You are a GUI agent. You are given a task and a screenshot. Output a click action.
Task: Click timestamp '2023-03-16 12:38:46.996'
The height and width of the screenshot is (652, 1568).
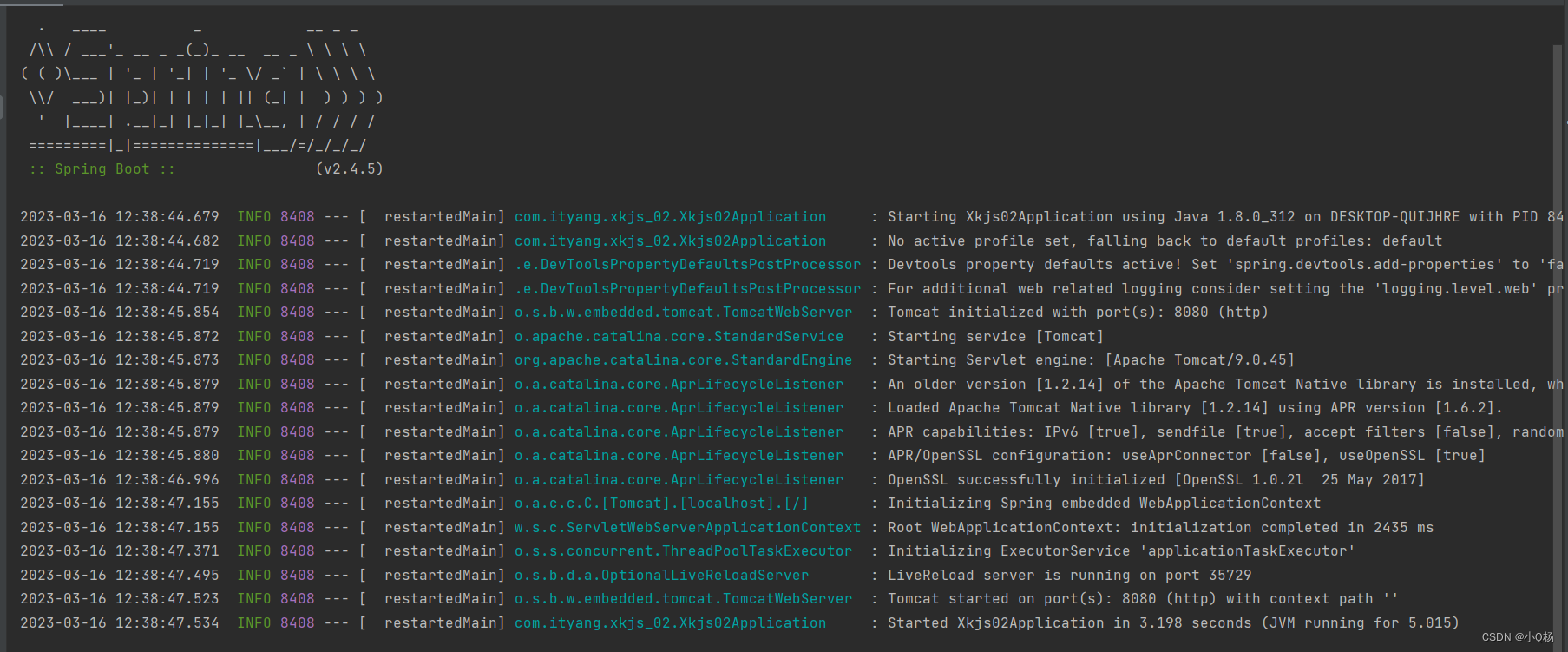coord(120,480)
